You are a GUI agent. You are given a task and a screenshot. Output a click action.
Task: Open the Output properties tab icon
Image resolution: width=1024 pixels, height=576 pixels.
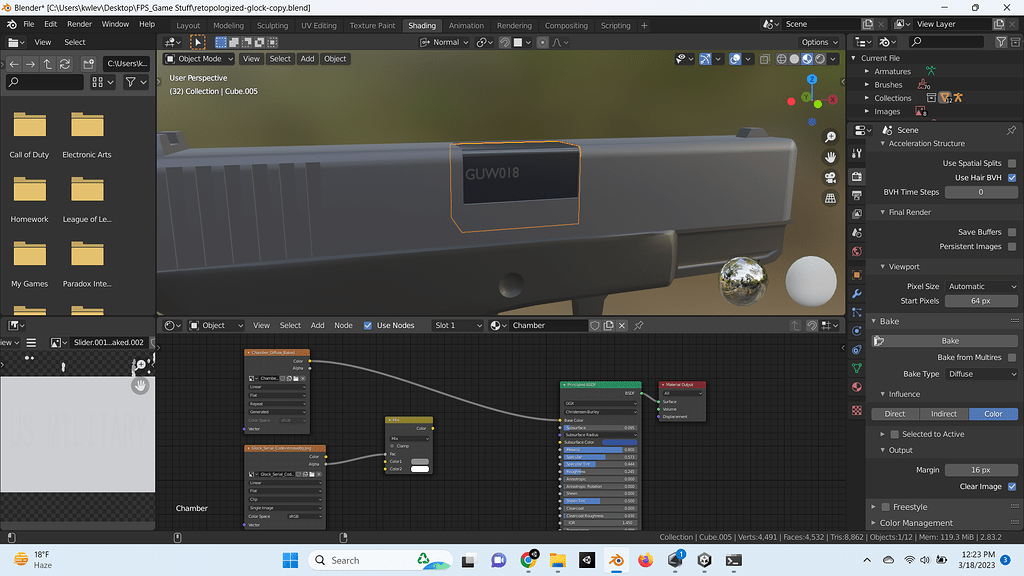pyautogui.click(x=857, y=195)
